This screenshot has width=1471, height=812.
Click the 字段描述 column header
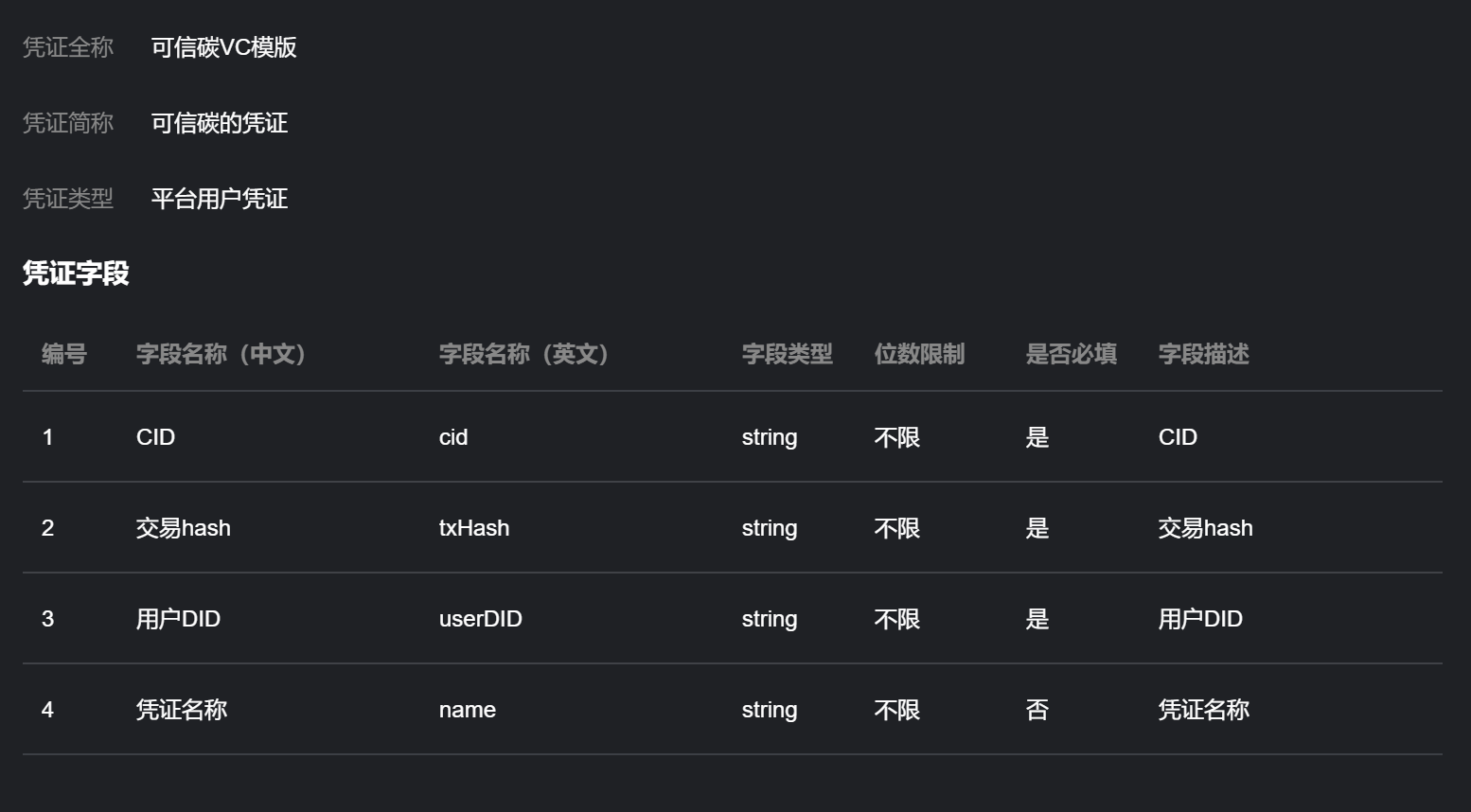coord(1204,354)
